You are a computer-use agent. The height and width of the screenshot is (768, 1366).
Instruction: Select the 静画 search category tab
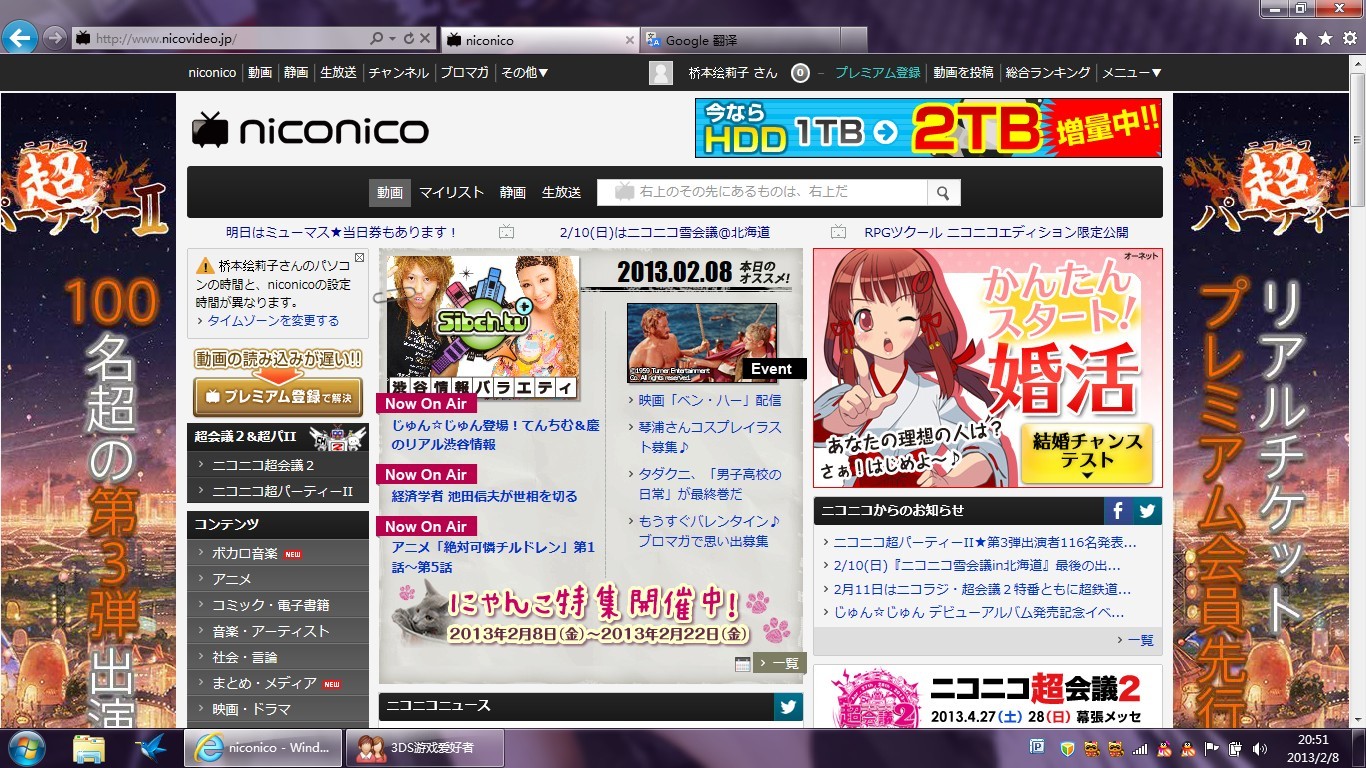coord(513,192)
